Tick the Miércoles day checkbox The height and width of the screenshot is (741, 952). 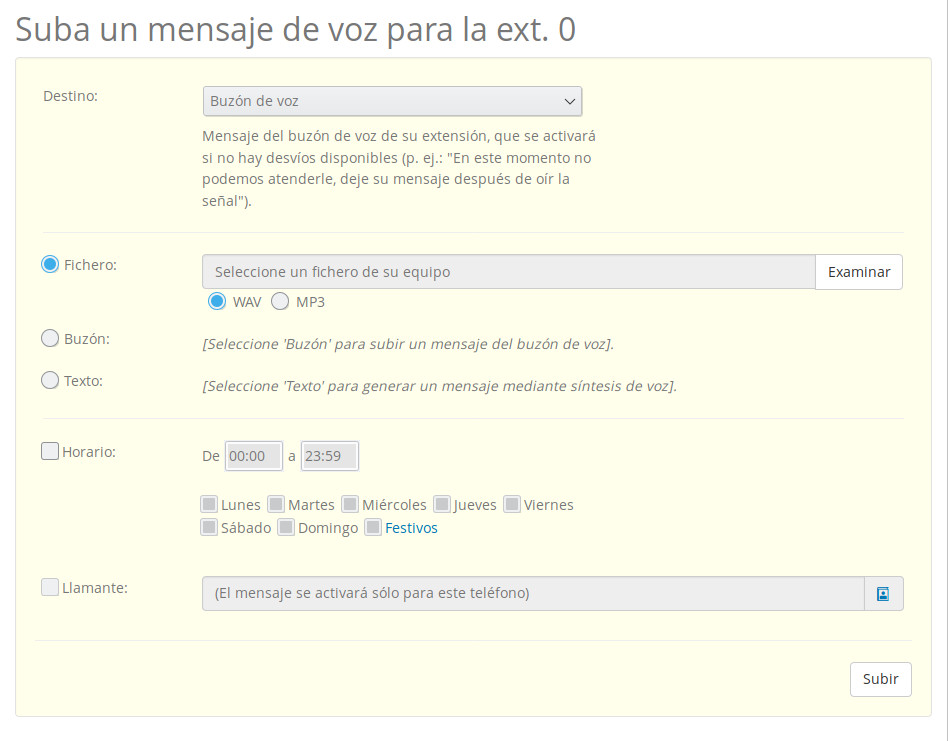pos(350,504)
